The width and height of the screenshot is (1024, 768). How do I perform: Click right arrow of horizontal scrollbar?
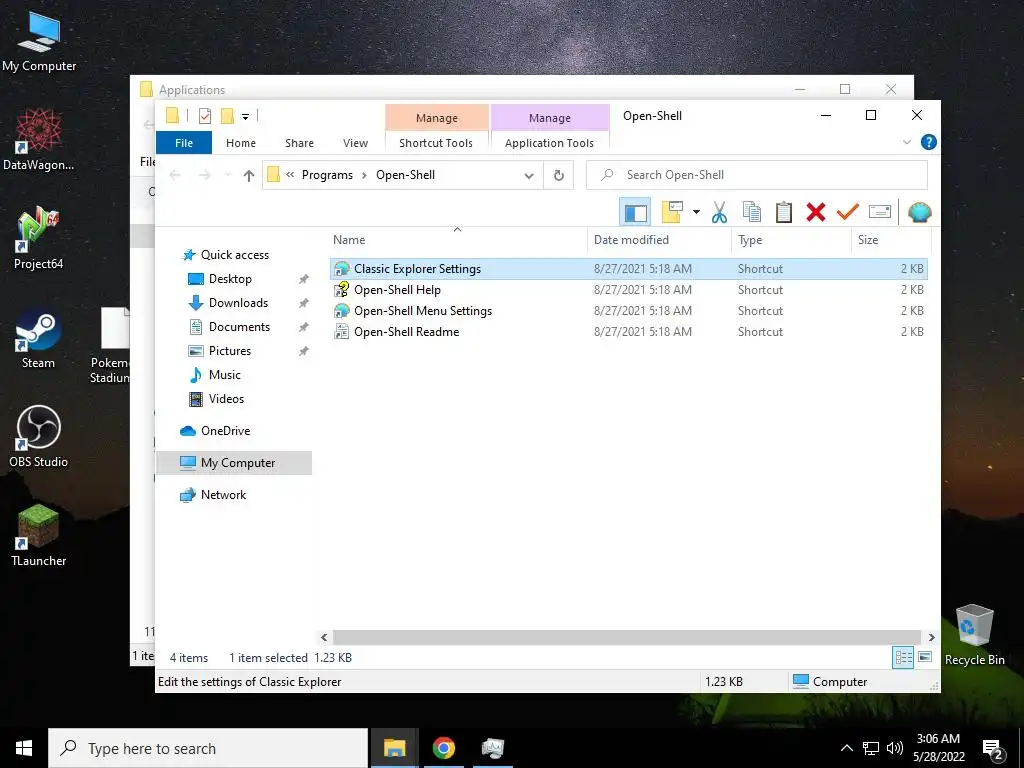click(931, 637)
